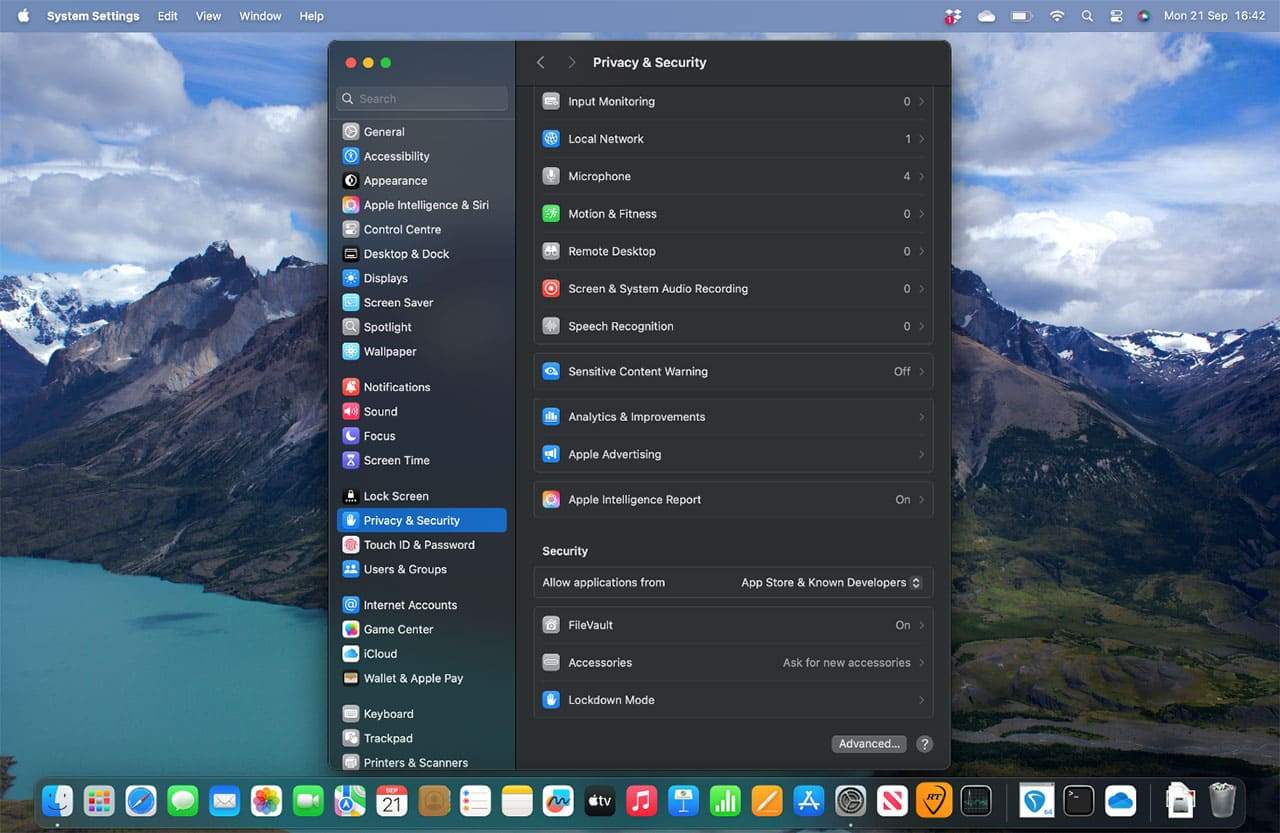The height and width of the screenshot is (833, 1280).
Task: Click the Apple Intelligence Report icon
Action: [551, 500]
